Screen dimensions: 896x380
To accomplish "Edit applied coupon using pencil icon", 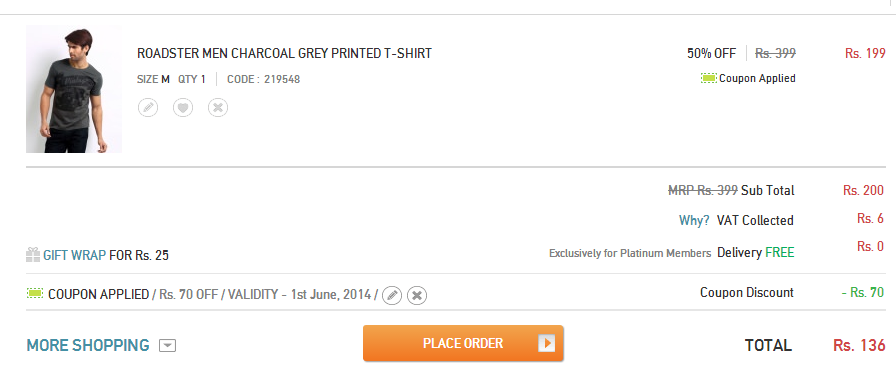I will (392, 295).
